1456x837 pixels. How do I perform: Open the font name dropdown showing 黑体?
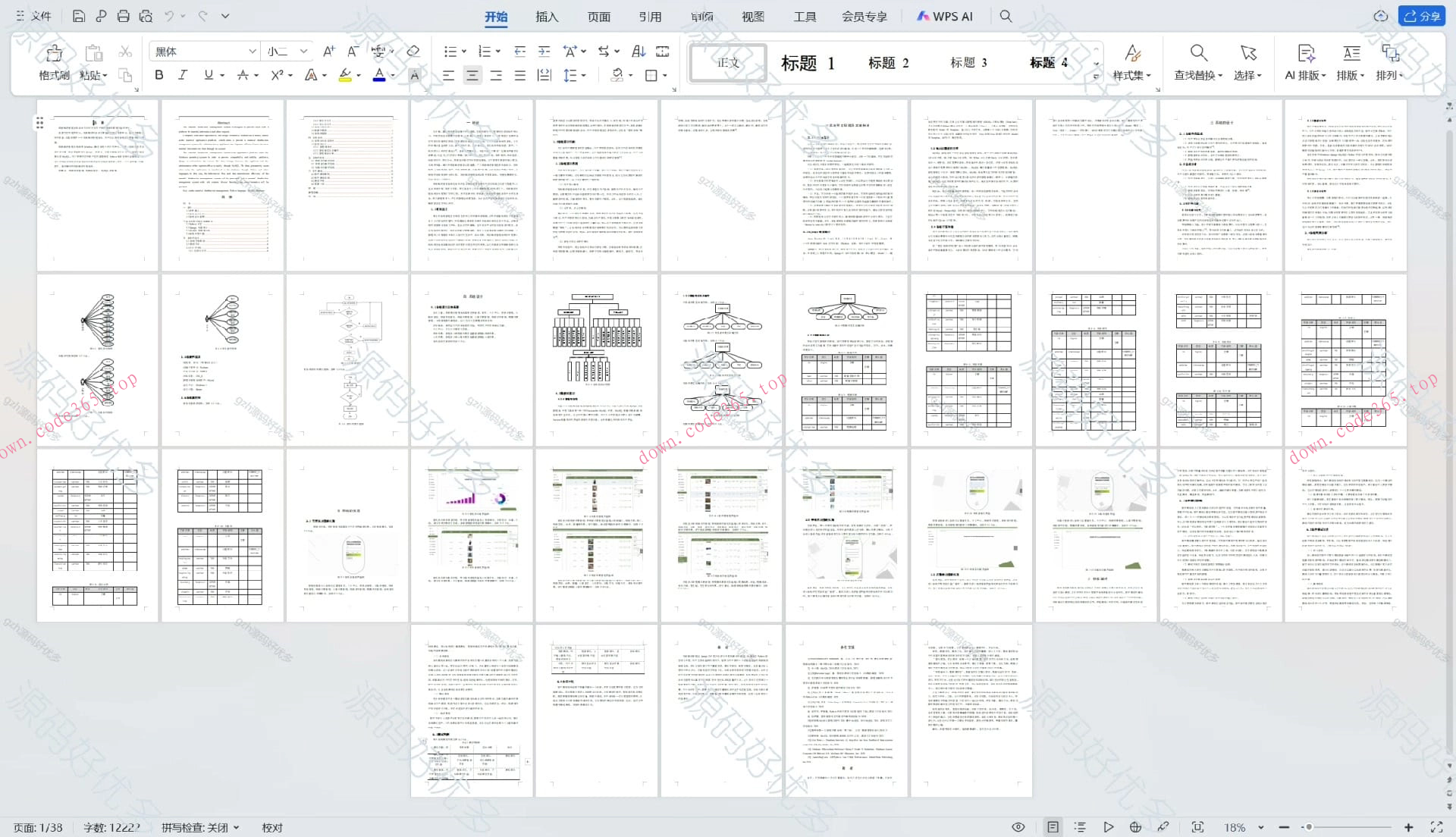[253, 52]
